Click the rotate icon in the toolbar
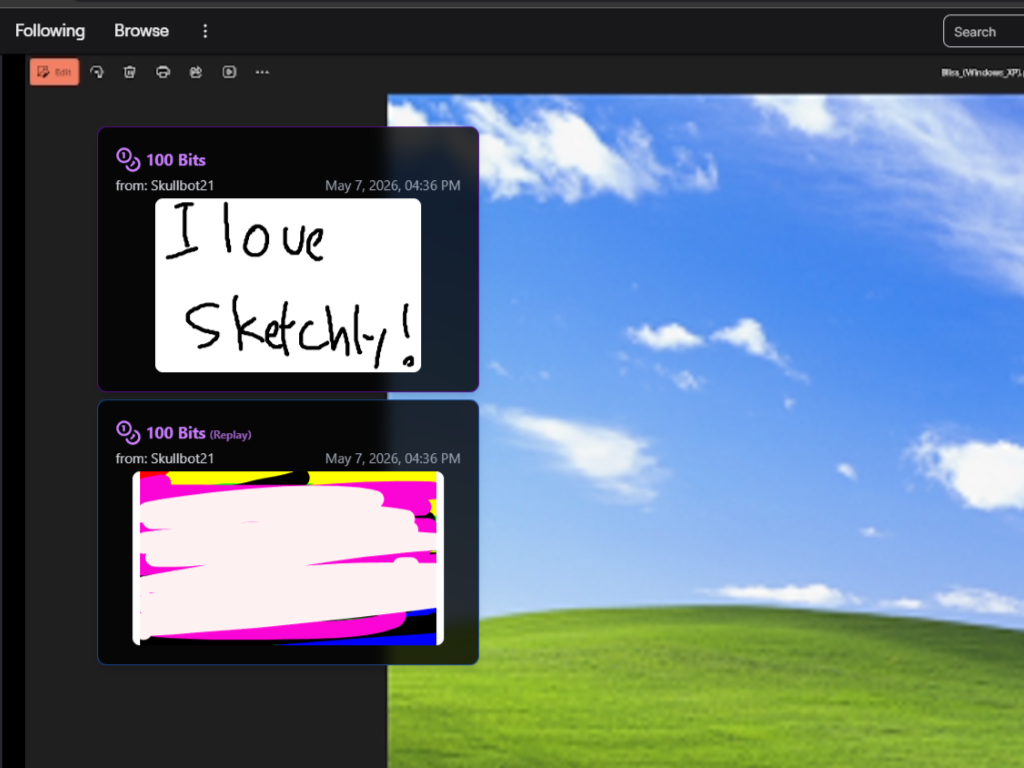1024x768 pixels. (x=97, y=72)
